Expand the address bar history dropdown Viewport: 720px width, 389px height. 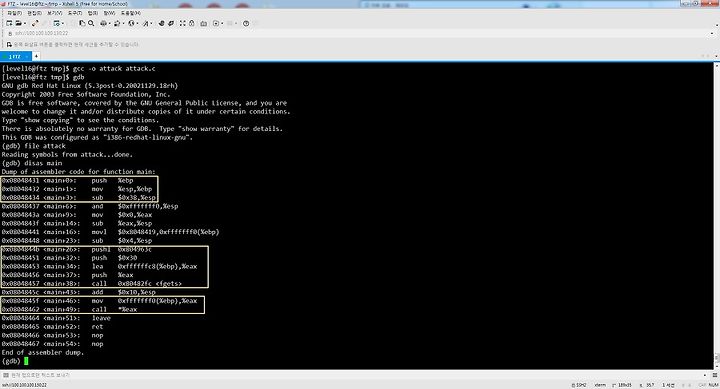pyautogui.click(x=712, y=33)
